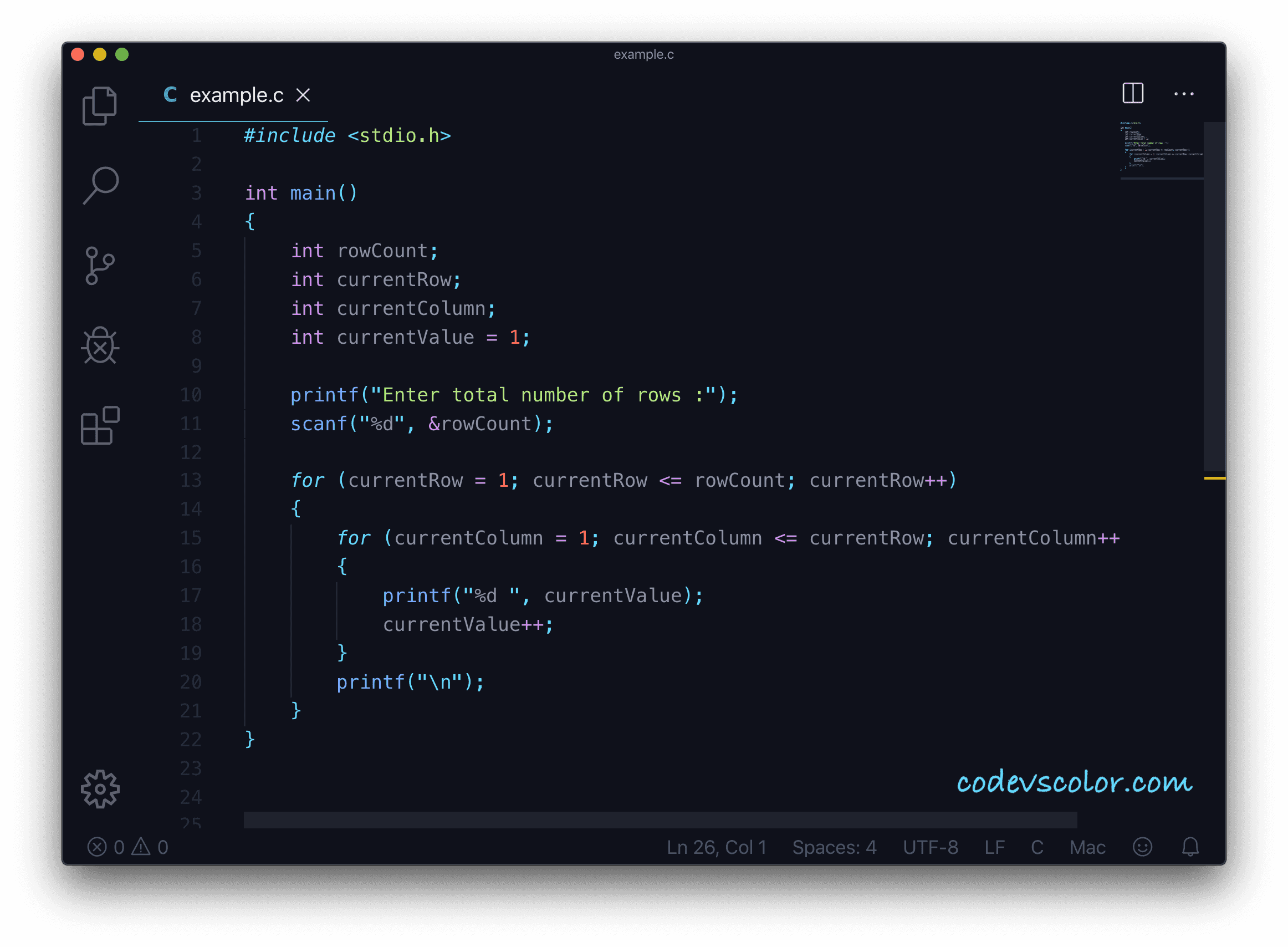The image size is (1288, 947).
Task: Open Spaces: 4 indentation selector
Action: coord(834,847)
